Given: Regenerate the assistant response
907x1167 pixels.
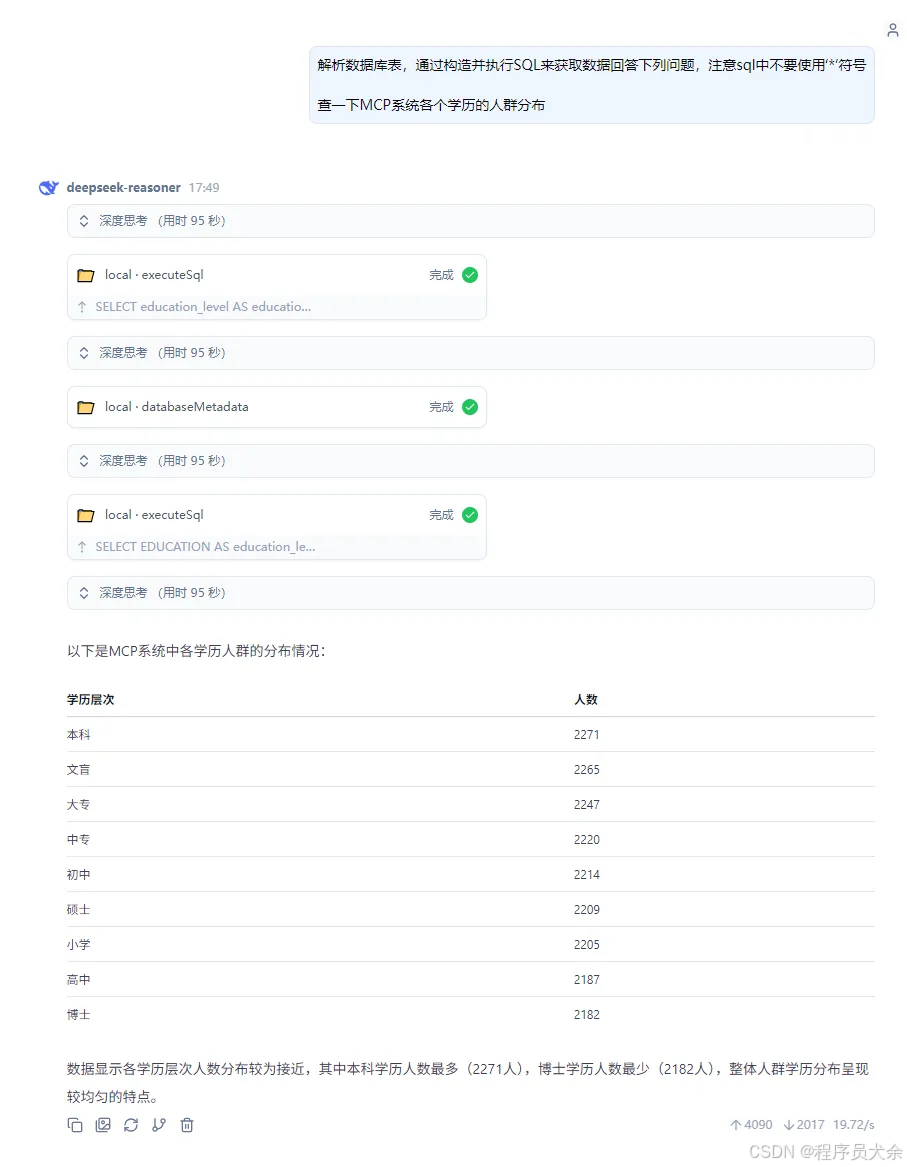Looking at the screenshot, I should [131, 1125].
